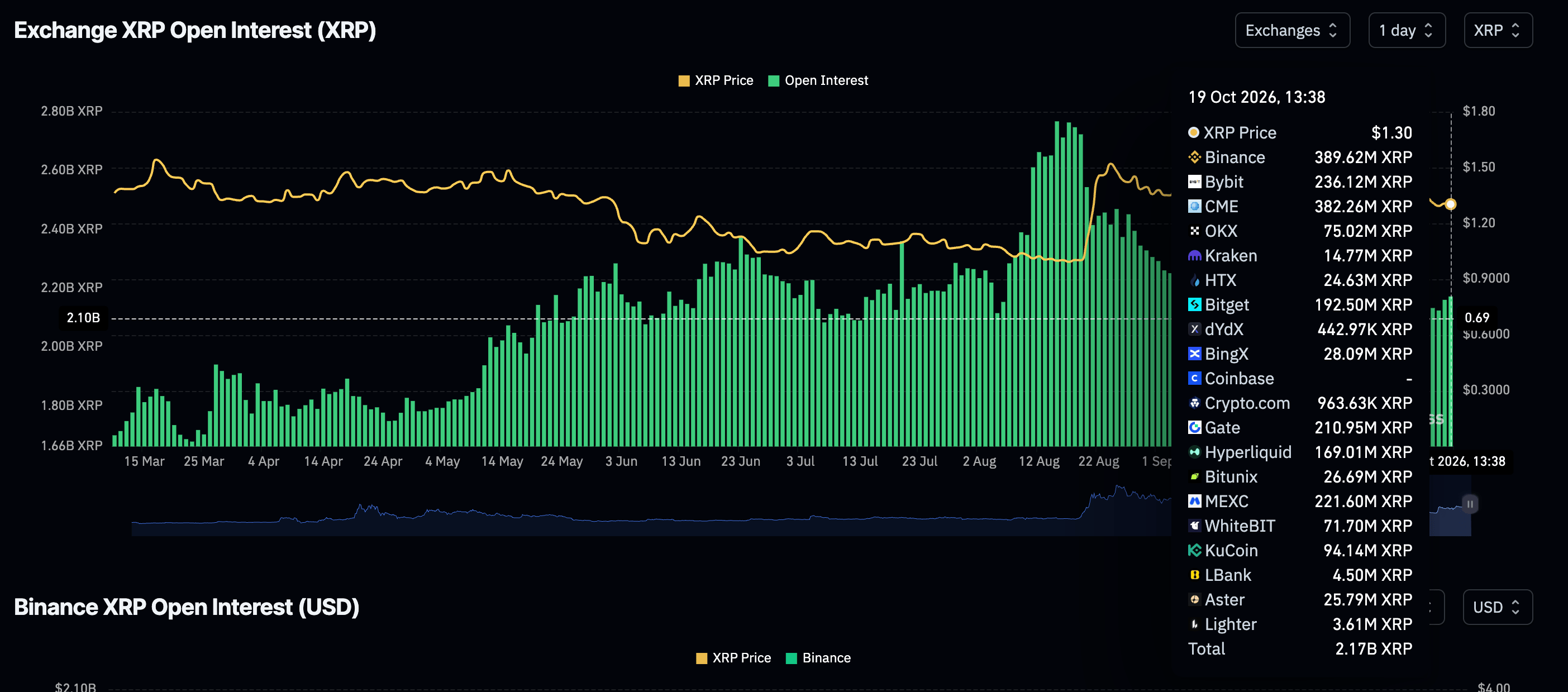The width and height of the screenshot is (1568, 692).
Task: Click the Gate logo icon
Action: (1194, 427)
